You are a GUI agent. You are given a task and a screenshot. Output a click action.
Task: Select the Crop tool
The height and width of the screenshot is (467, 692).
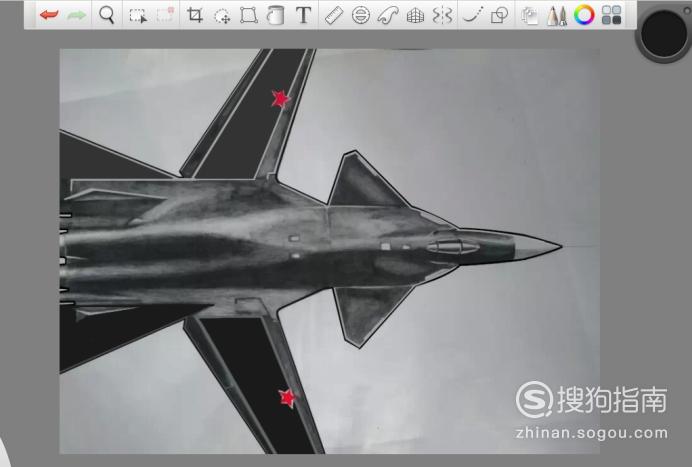pyautogui.click(x=195, y=15)
